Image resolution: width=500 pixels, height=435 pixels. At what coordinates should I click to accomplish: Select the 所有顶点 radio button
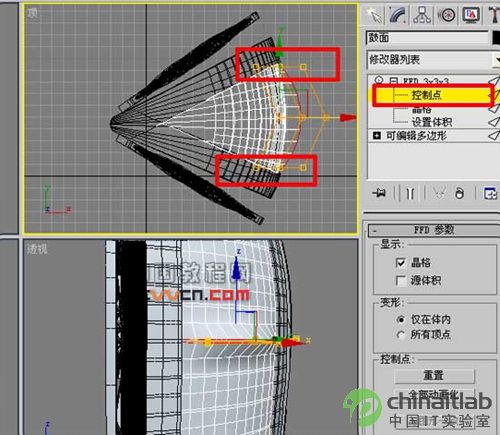401,335
